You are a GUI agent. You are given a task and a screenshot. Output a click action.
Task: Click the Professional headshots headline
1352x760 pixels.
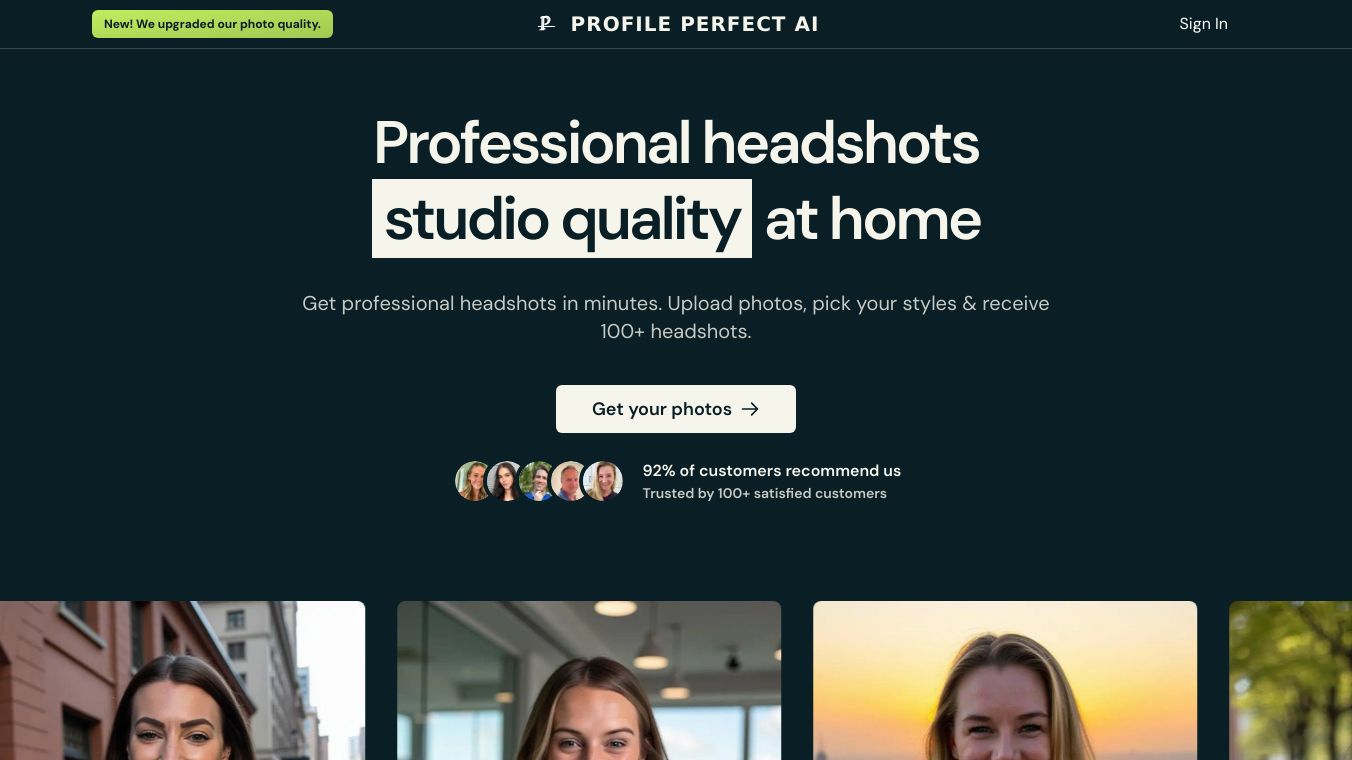coord(676,143)
